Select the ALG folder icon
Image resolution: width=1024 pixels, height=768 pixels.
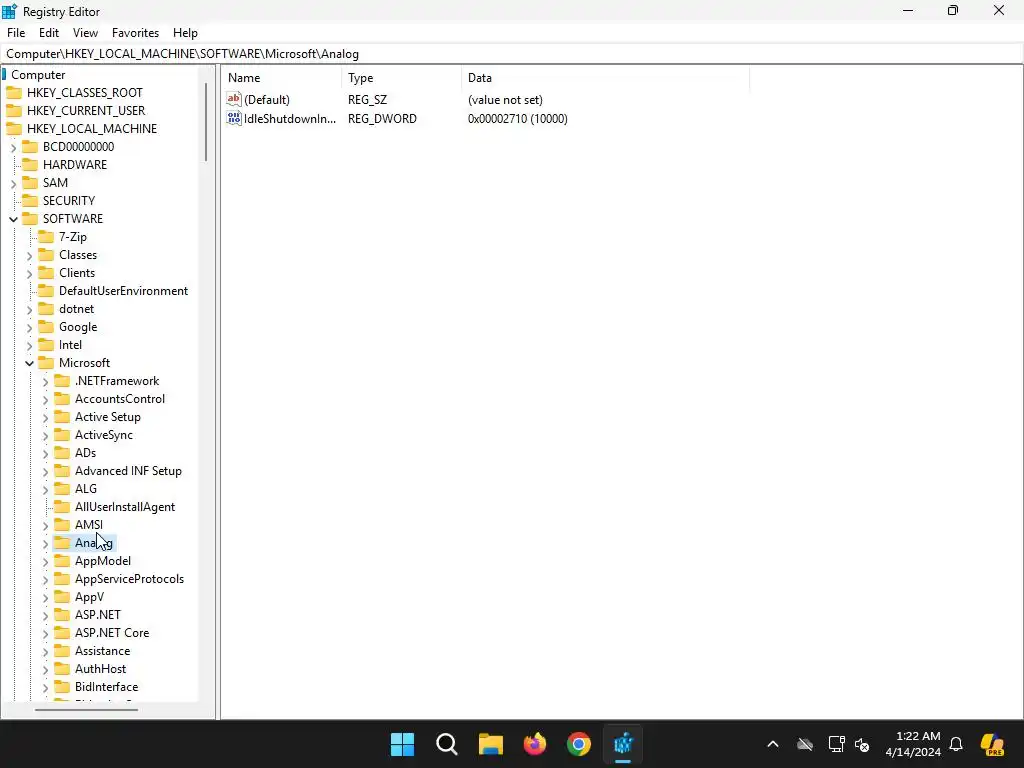click(62, 488)
